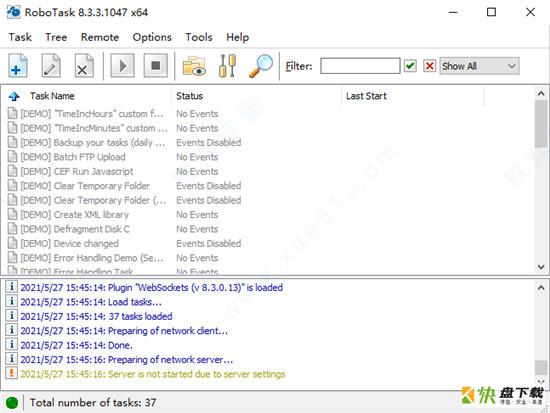Click the log panel scroll-up arrow
The image size is (550, 413).
coord(541,288)
